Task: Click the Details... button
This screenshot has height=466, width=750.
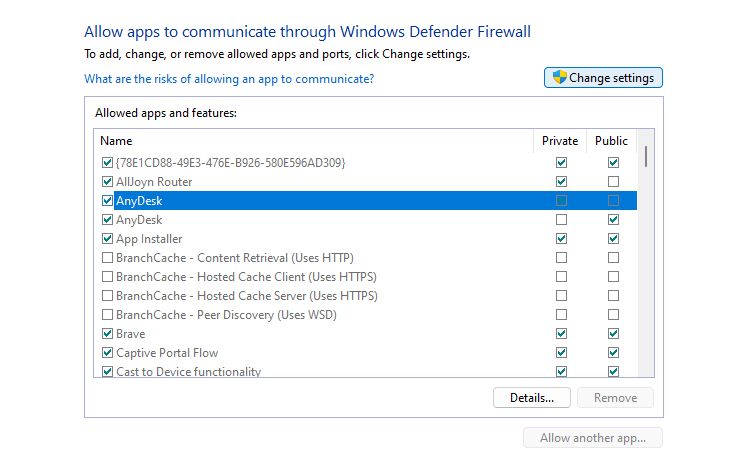Action: click(531, 397)
